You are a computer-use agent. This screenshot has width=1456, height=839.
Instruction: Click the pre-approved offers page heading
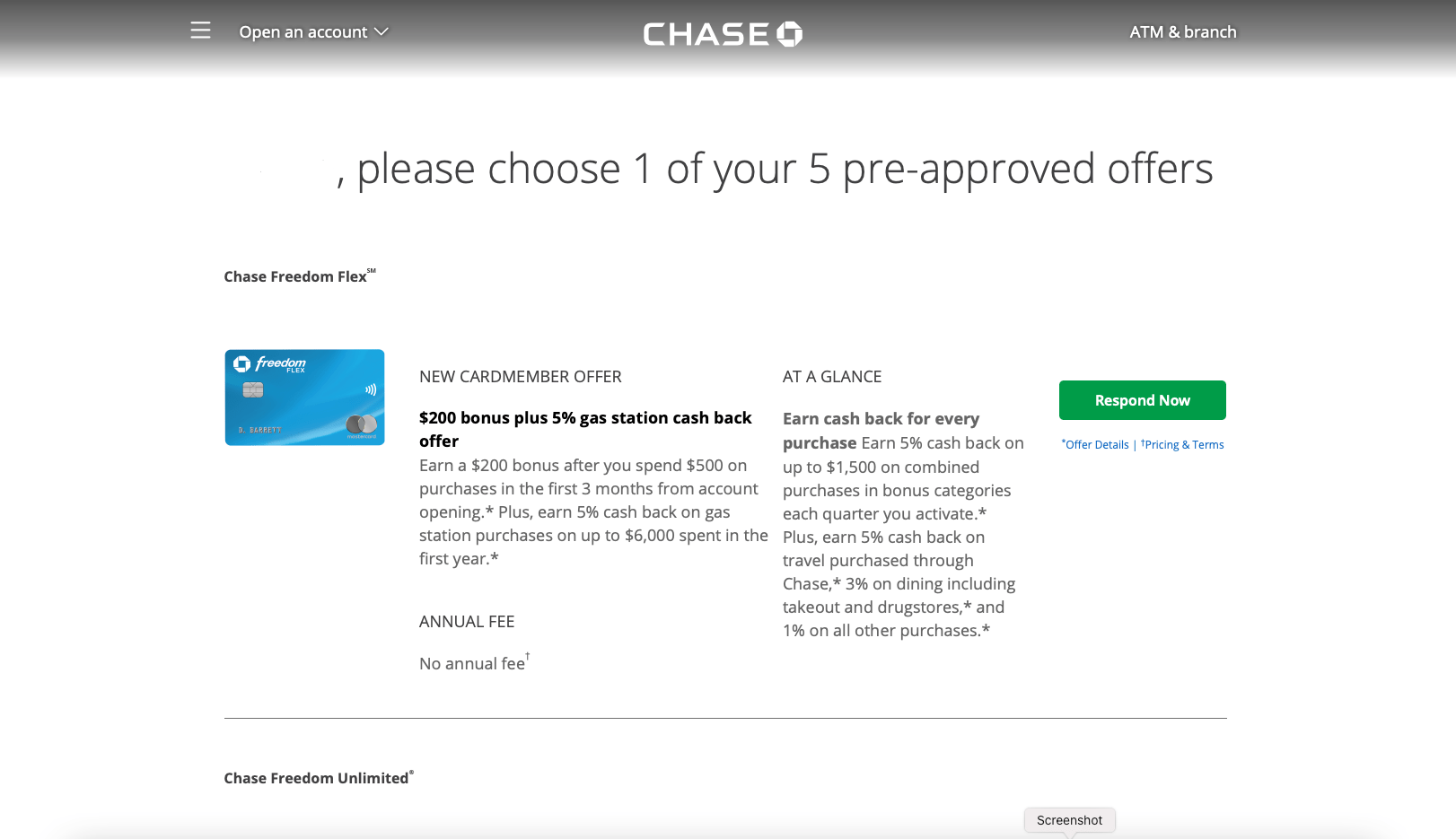[775, 169]
